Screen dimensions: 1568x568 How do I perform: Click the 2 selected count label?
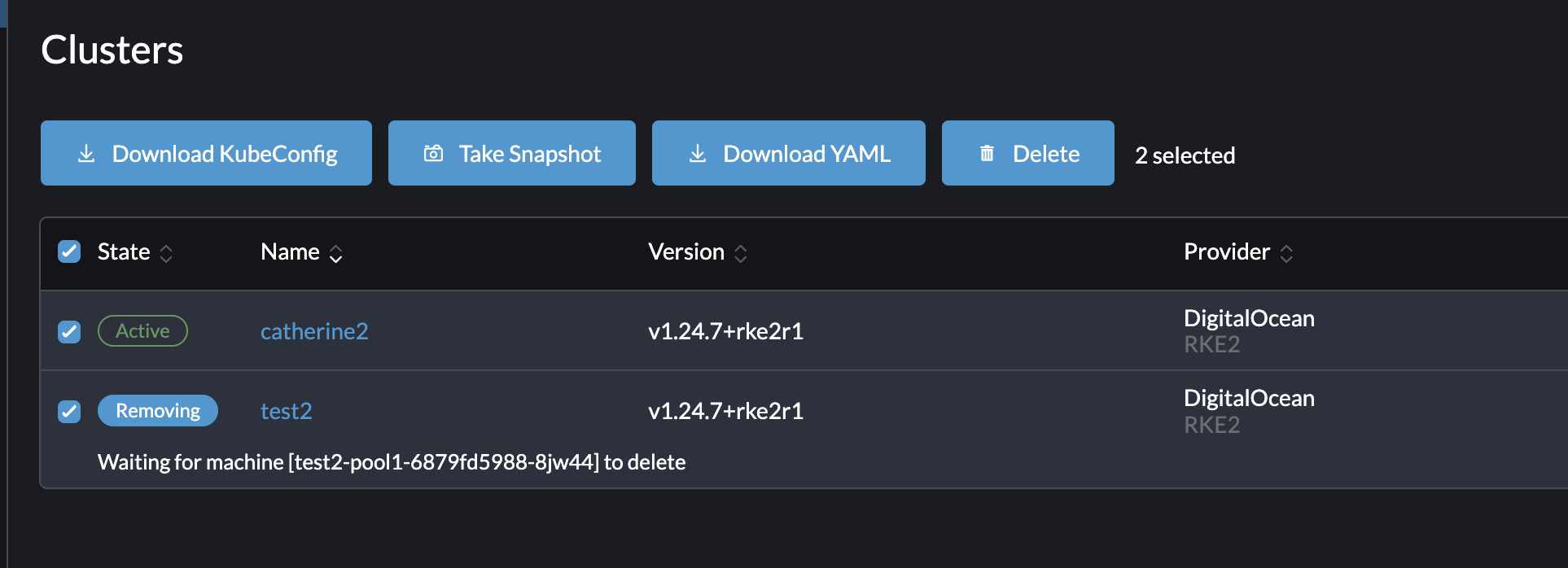click(1184, 155)
